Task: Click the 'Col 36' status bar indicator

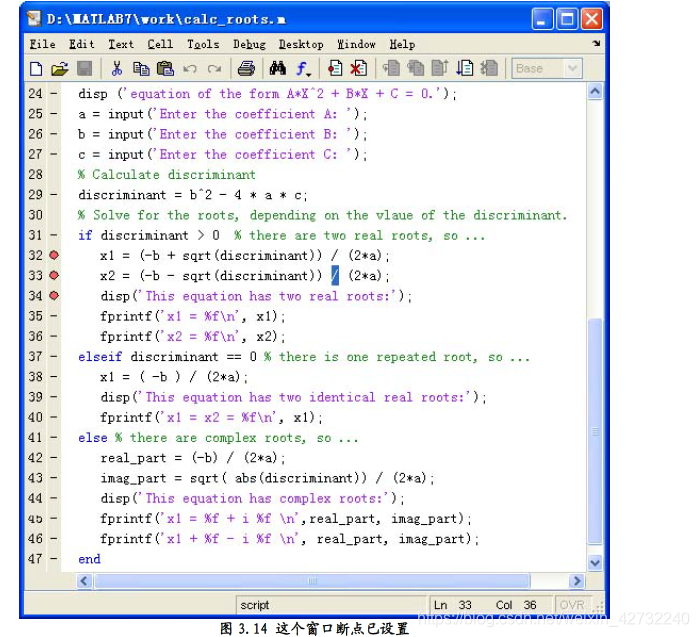Action: coord(516,605)
